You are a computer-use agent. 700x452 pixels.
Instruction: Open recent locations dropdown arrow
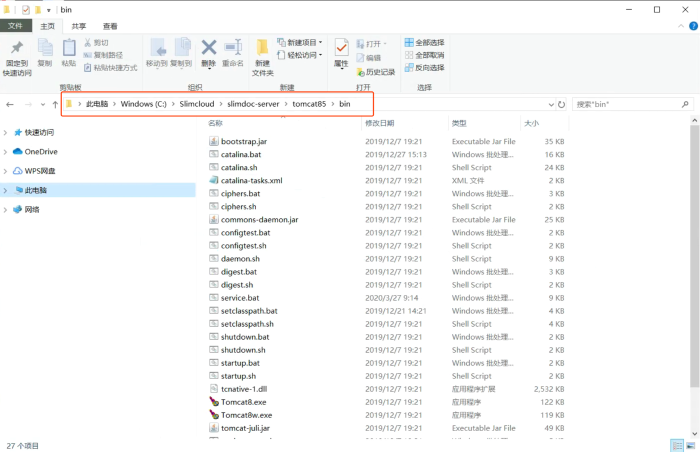[43, 105]
